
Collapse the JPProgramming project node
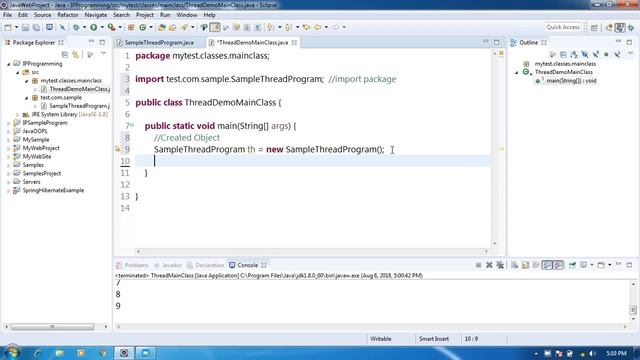(x=9, y=64)
